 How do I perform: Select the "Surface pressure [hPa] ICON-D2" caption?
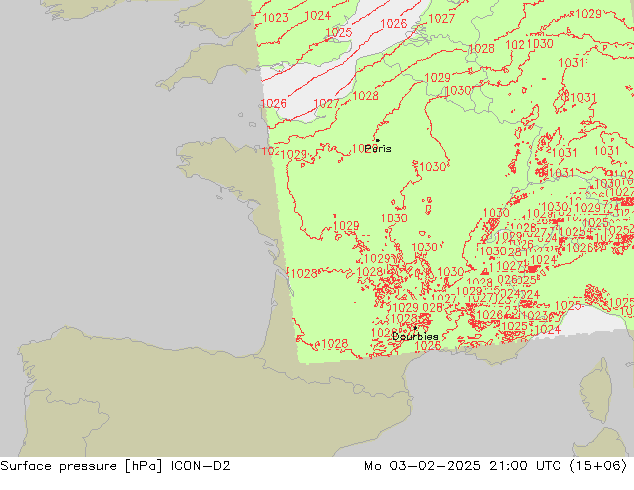click(115, 466)
